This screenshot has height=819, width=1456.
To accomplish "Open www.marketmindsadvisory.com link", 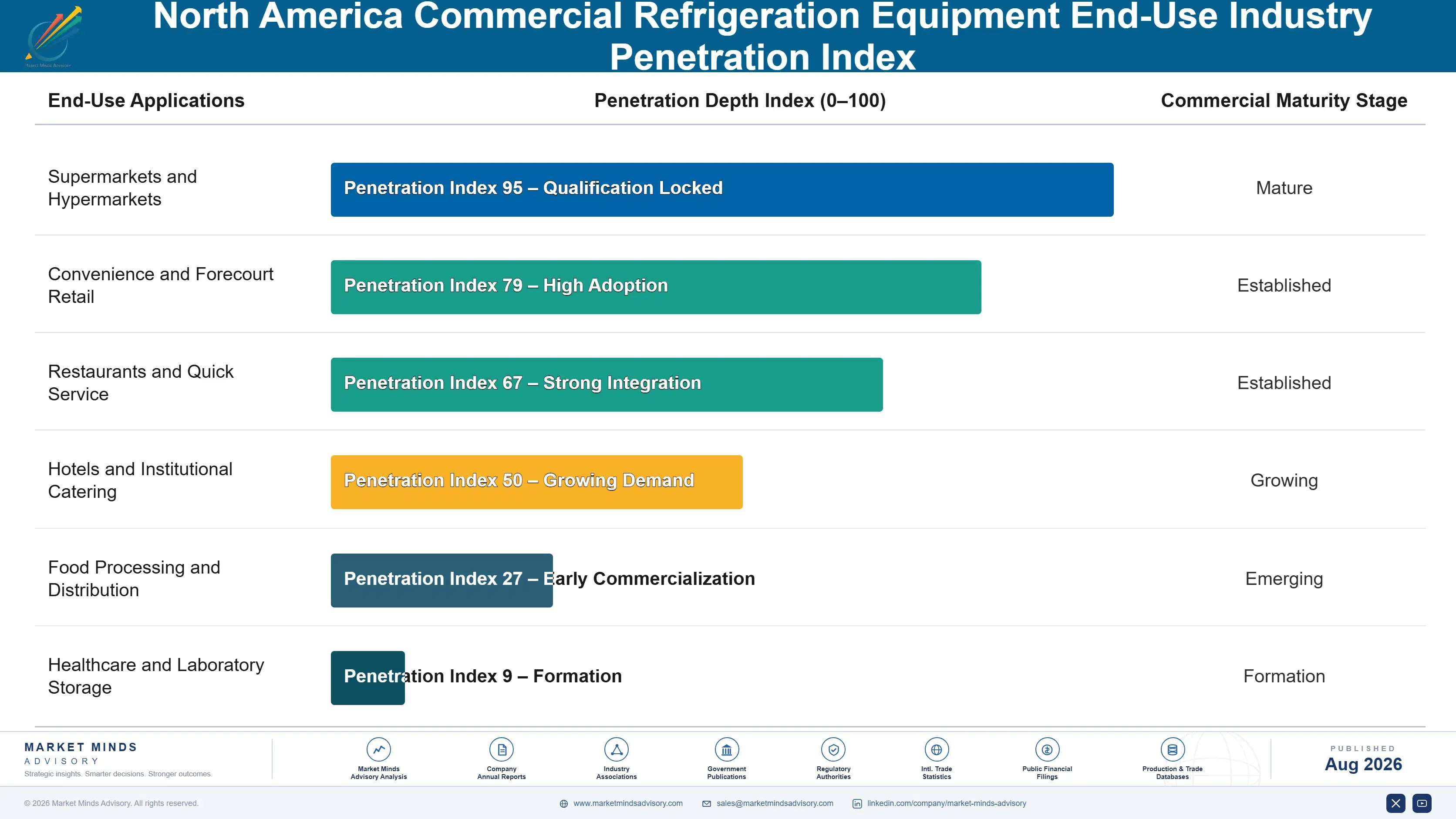I will click(x=628, y=803).
